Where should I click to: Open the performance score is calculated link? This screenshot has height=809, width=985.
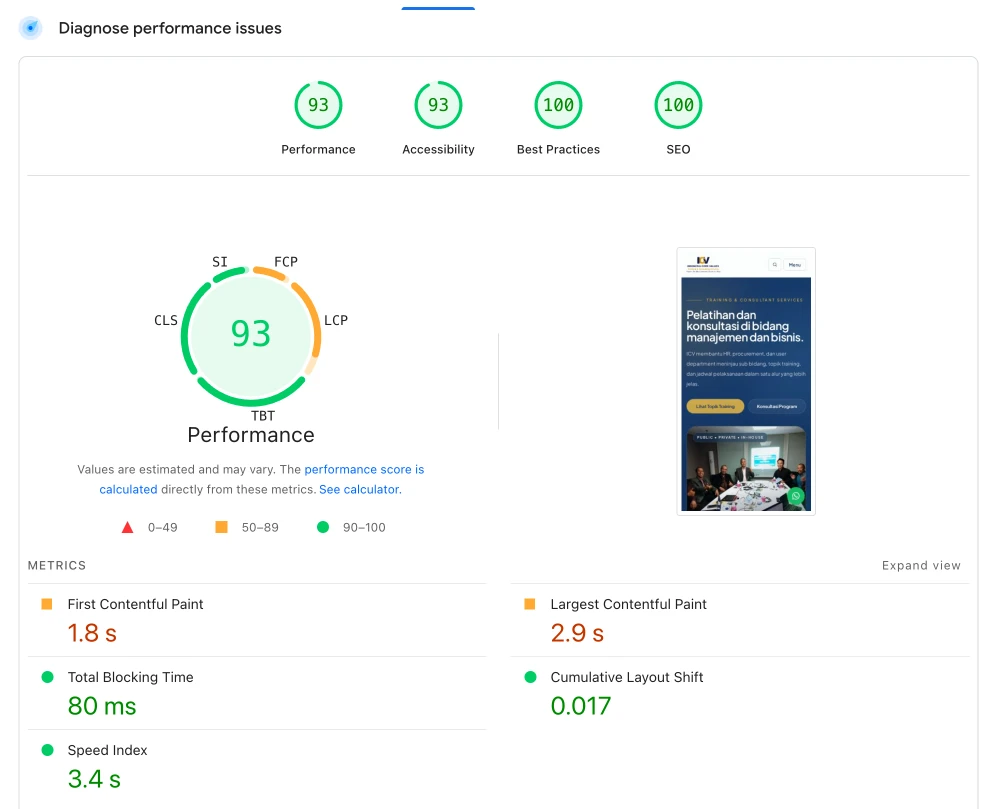pyautogui.click(x=364, y=469)
